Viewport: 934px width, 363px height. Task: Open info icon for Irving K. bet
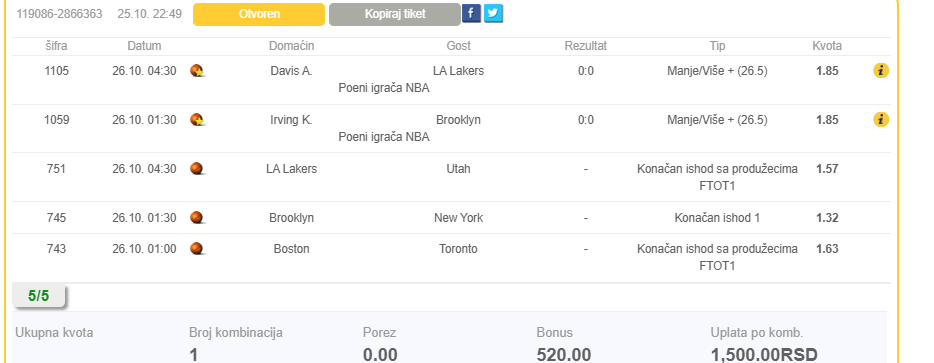(881, 120)
